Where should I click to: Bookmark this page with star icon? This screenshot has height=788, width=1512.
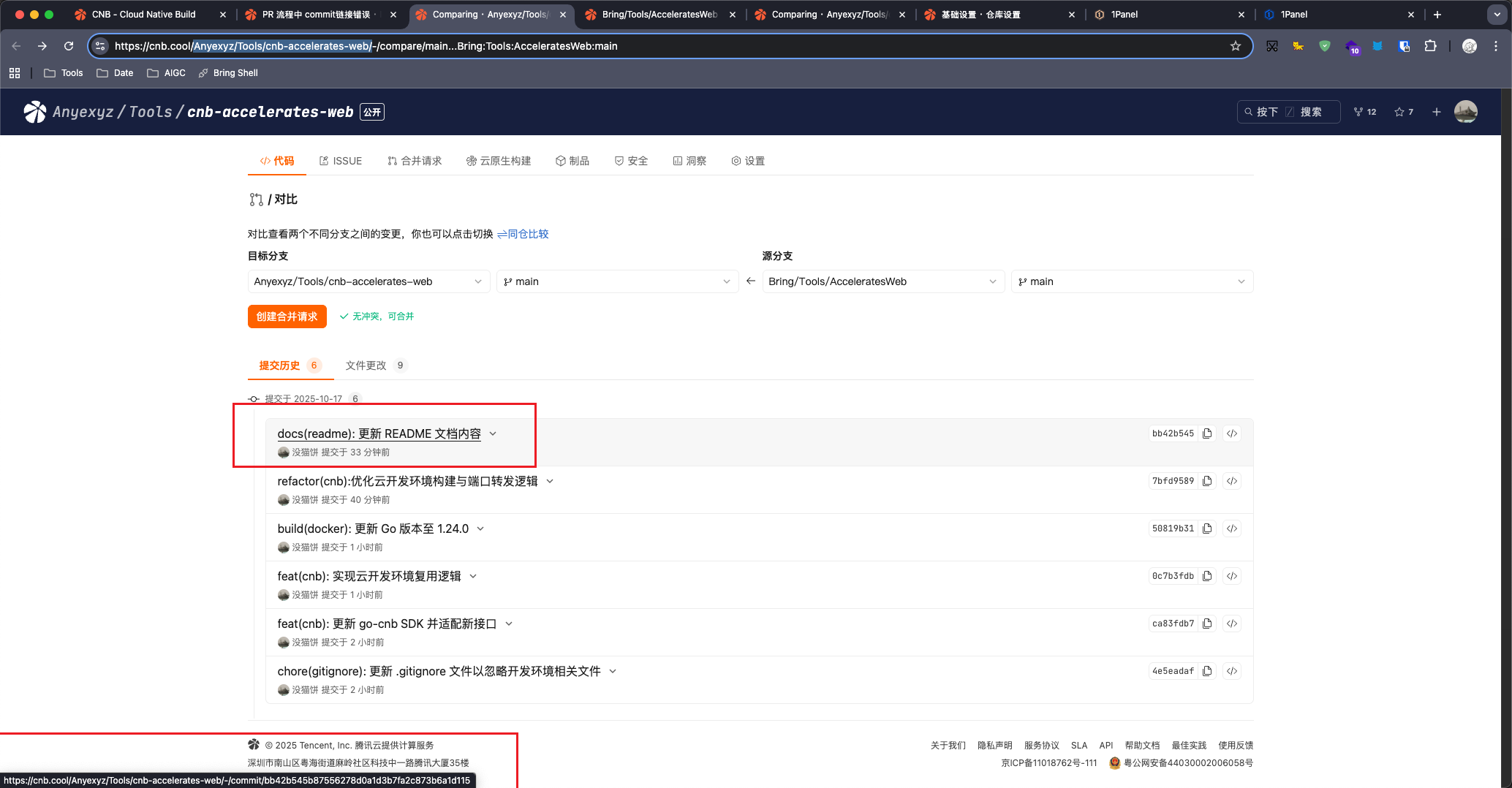click(x=1236, y=46)
